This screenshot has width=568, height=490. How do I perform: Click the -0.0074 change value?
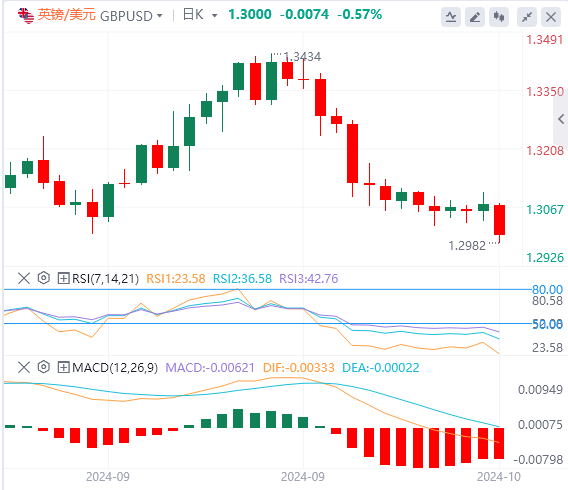click(304, 15)
